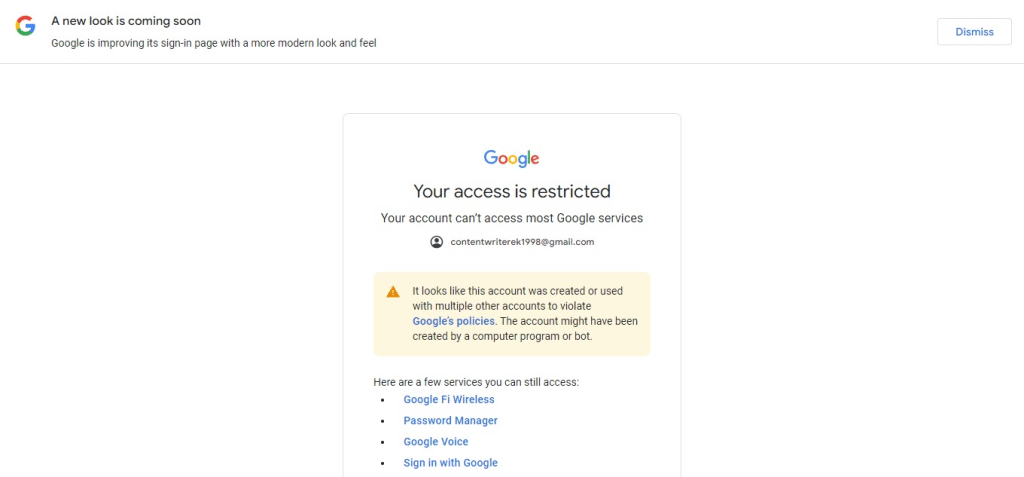Viewport: 1024px width, 477px height.
Task: Click "Your account can't access most" subtitle
Action: 512,218
